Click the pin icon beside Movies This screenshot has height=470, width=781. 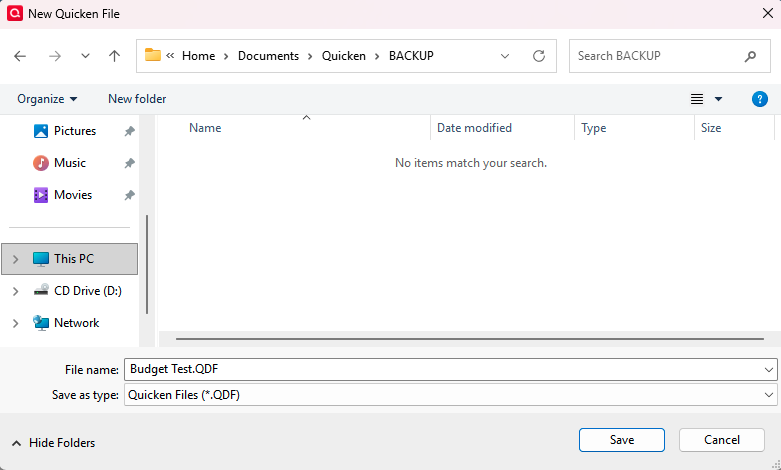130,195
